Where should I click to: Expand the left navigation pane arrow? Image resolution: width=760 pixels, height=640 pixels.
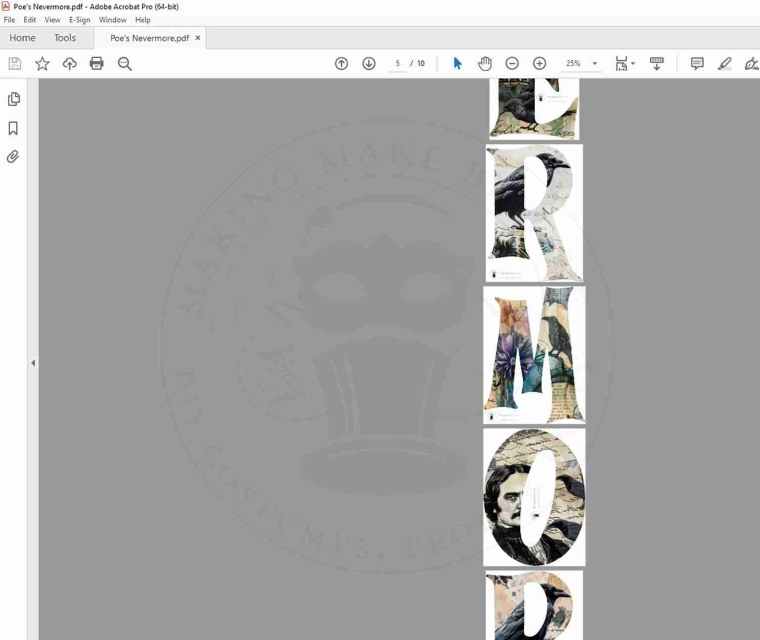click(x=33, y=363)
